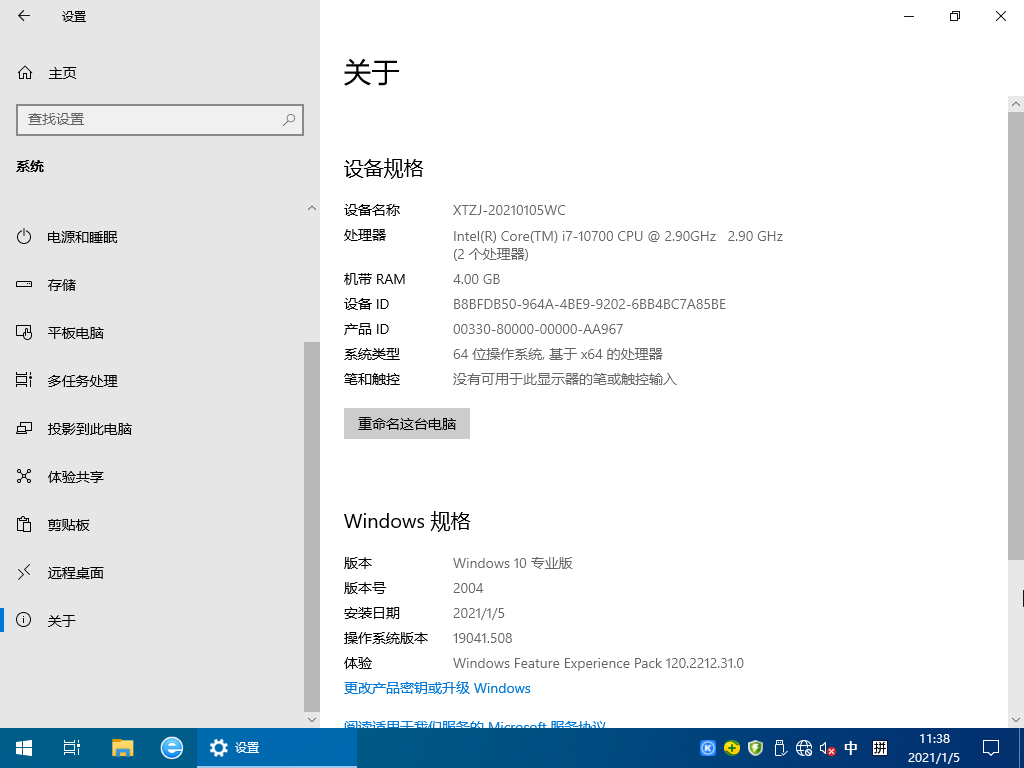Go back with the arrow icon

pyautogui.click(x=24, y=16)
